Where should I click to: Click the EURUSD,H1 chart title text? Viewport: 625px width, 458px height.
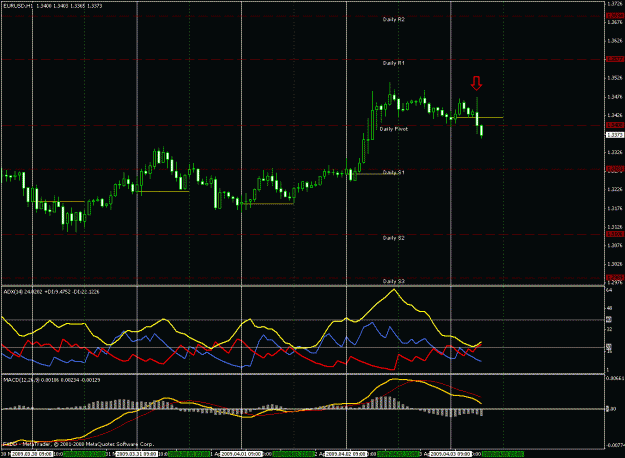pos(53,6)
